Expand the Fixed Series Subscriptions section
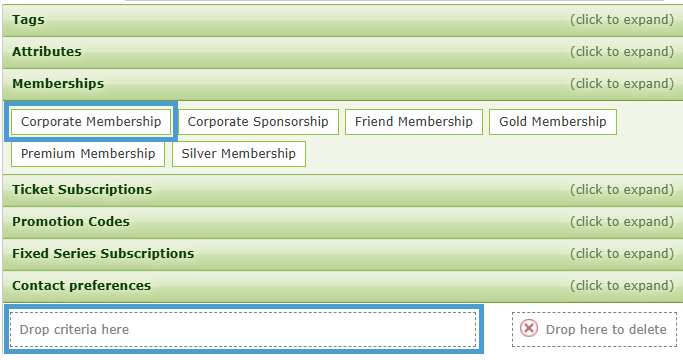Viewport: 683px width, 360px height. click(343, 254)
